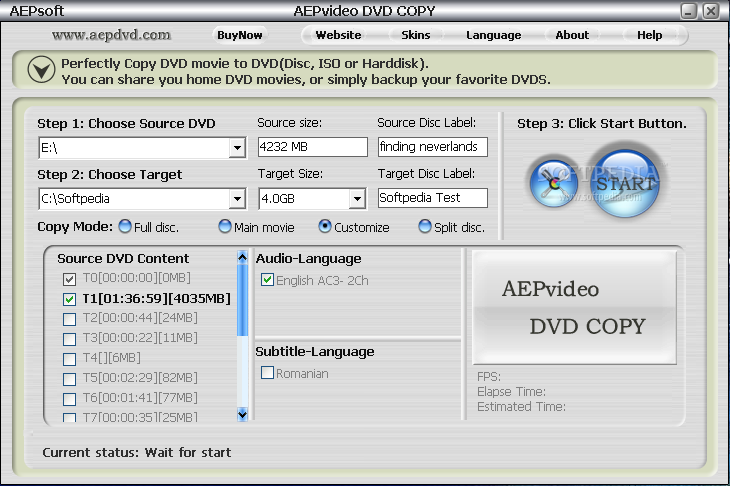
Task: Open the Skins menu
Action: tap(416, 35)
